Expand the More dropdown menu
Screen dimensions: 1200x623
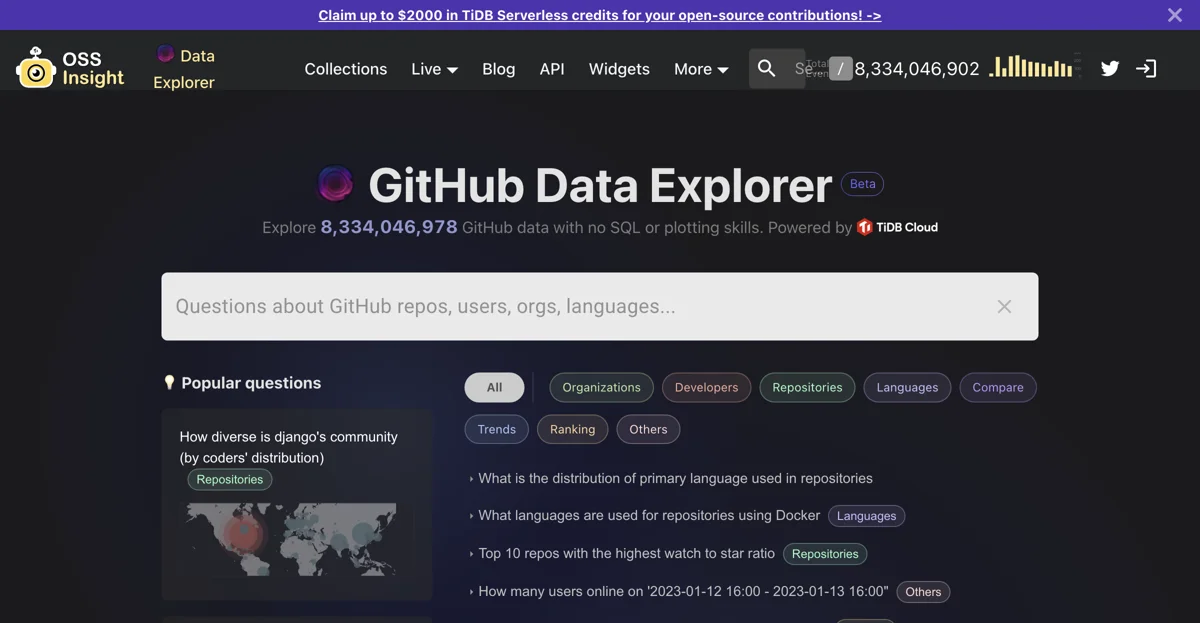[x=701, y=69]
